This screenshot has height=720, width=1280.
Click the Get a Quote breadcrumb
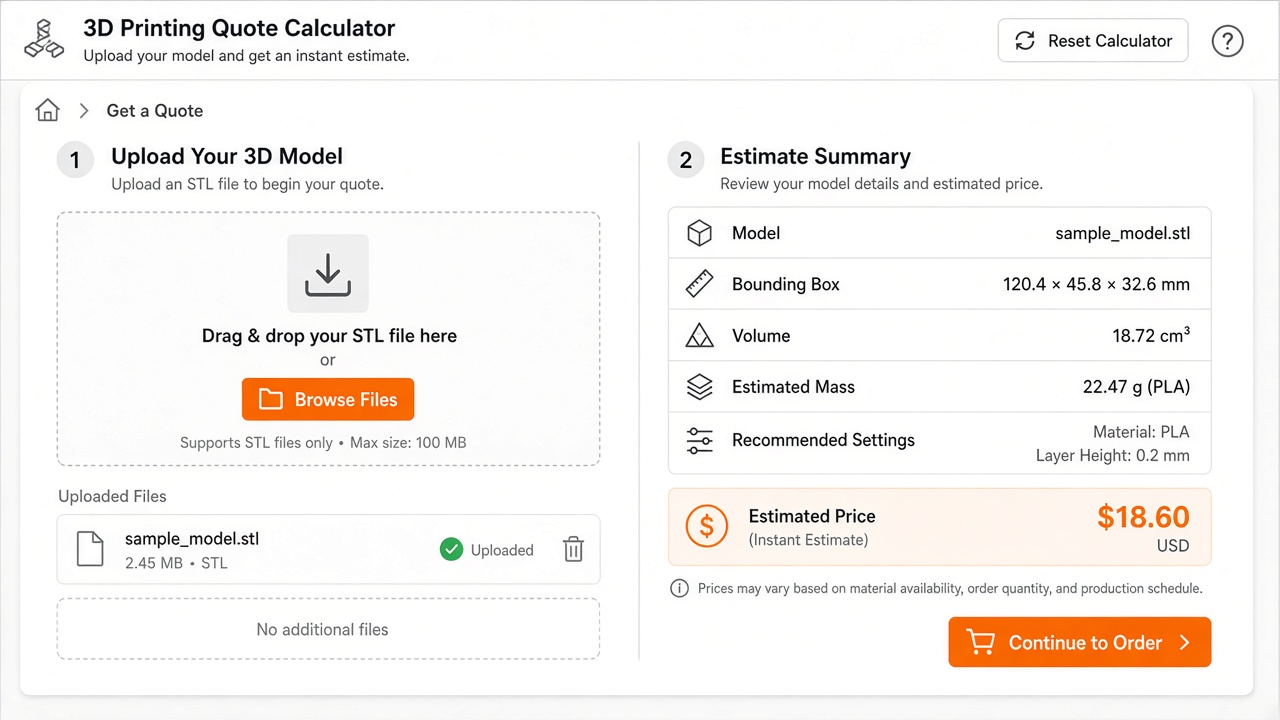(155, 111)
